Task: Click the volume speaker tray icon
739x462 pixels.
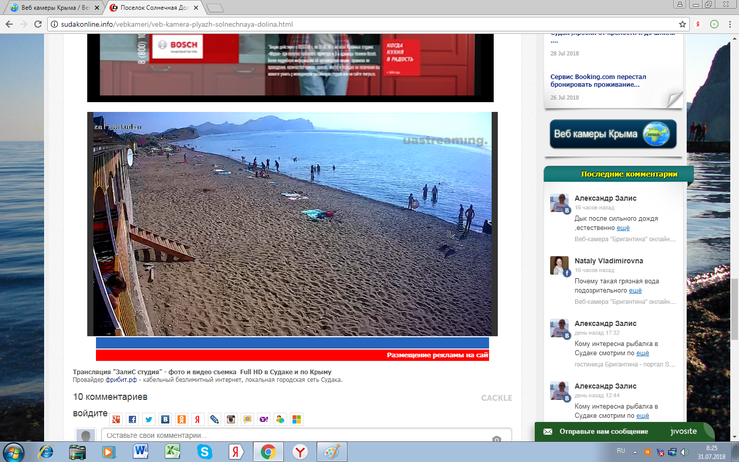Action: coord(683,452)
